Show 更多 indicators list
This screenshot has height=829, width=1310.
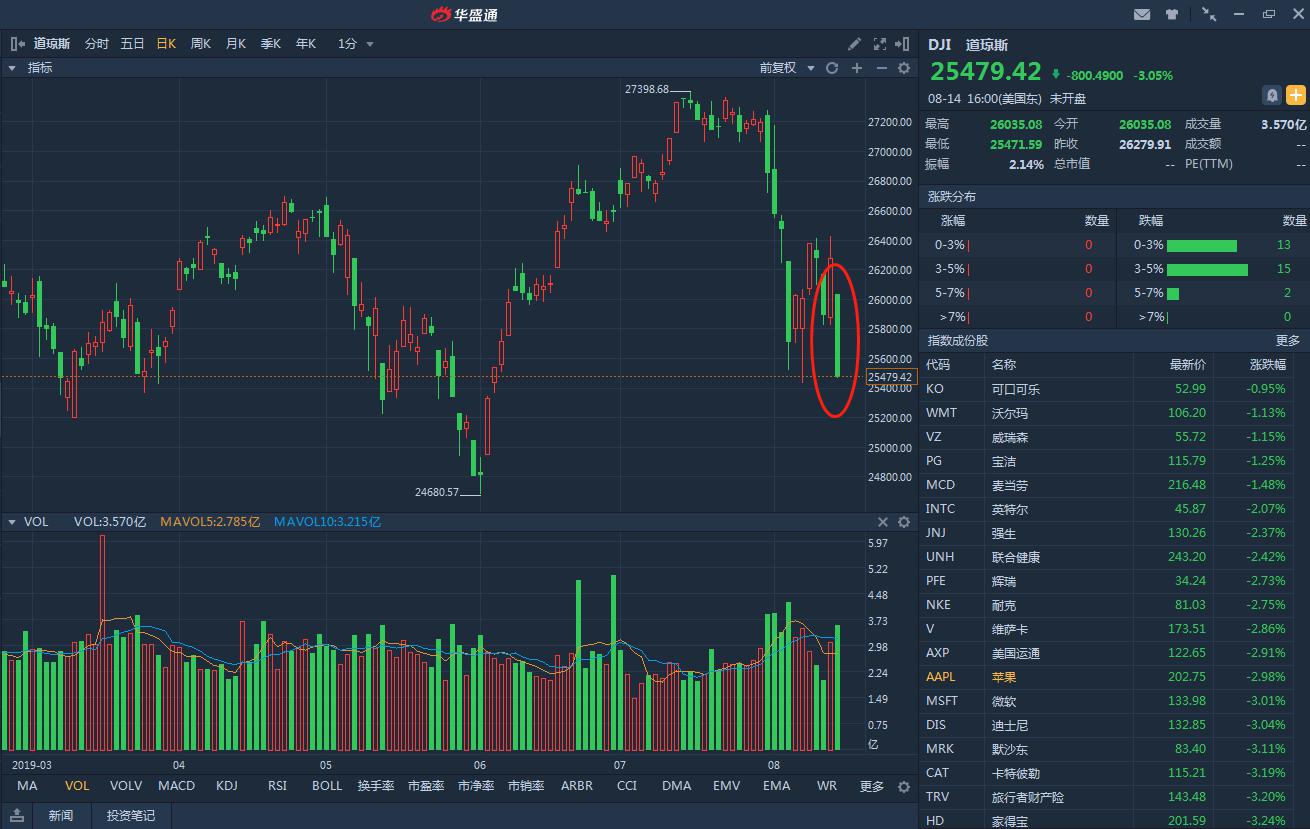coord(872,786)
